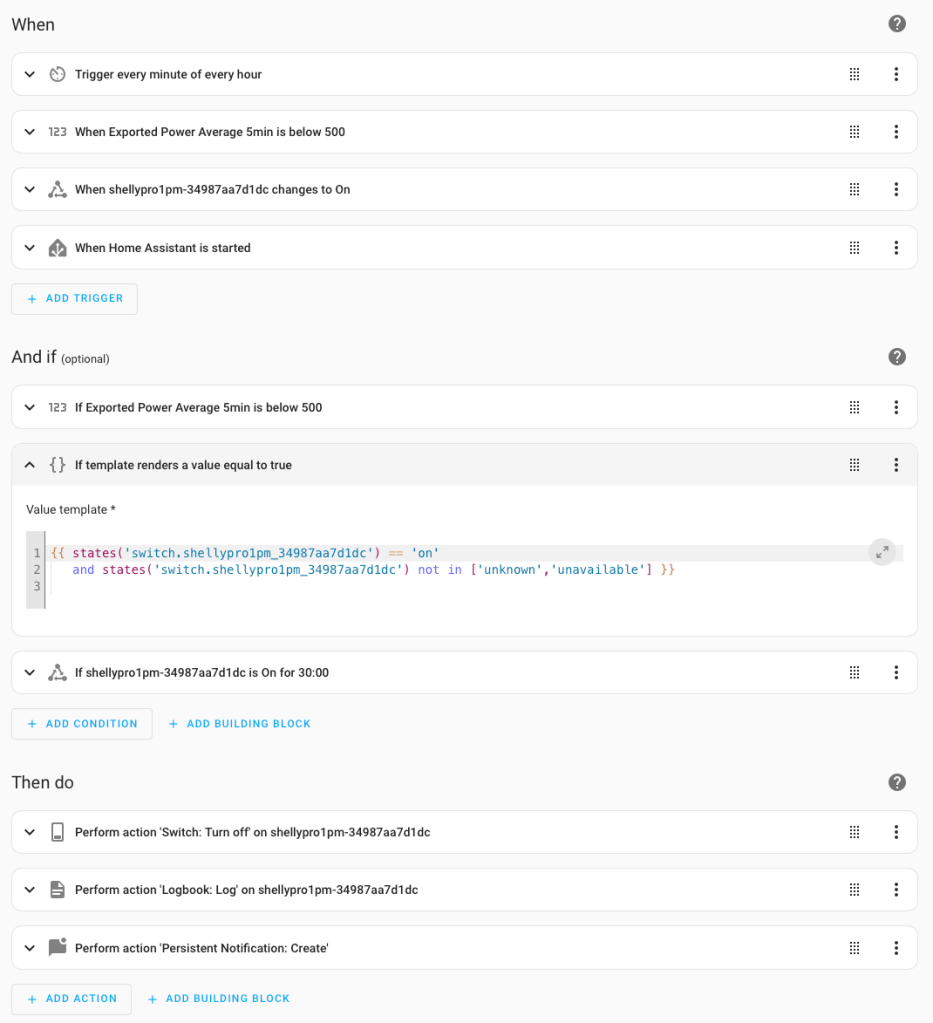Expand 'When Home Assistant is started' trigger
933x1023 pixels.
pyautogui.click(x=30, y=248)
